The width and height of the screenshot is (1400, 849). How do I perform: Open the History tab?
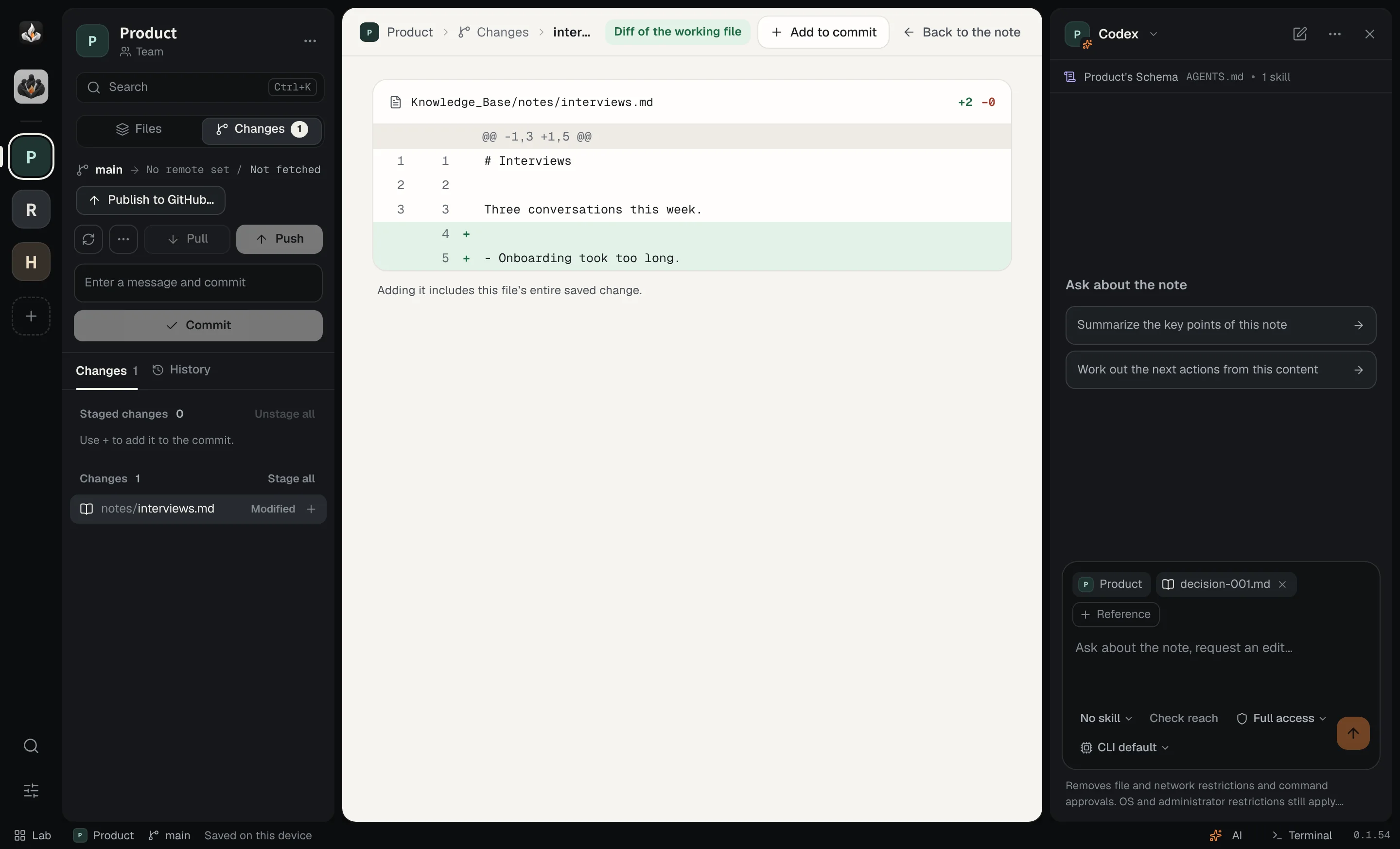[181, 370]
